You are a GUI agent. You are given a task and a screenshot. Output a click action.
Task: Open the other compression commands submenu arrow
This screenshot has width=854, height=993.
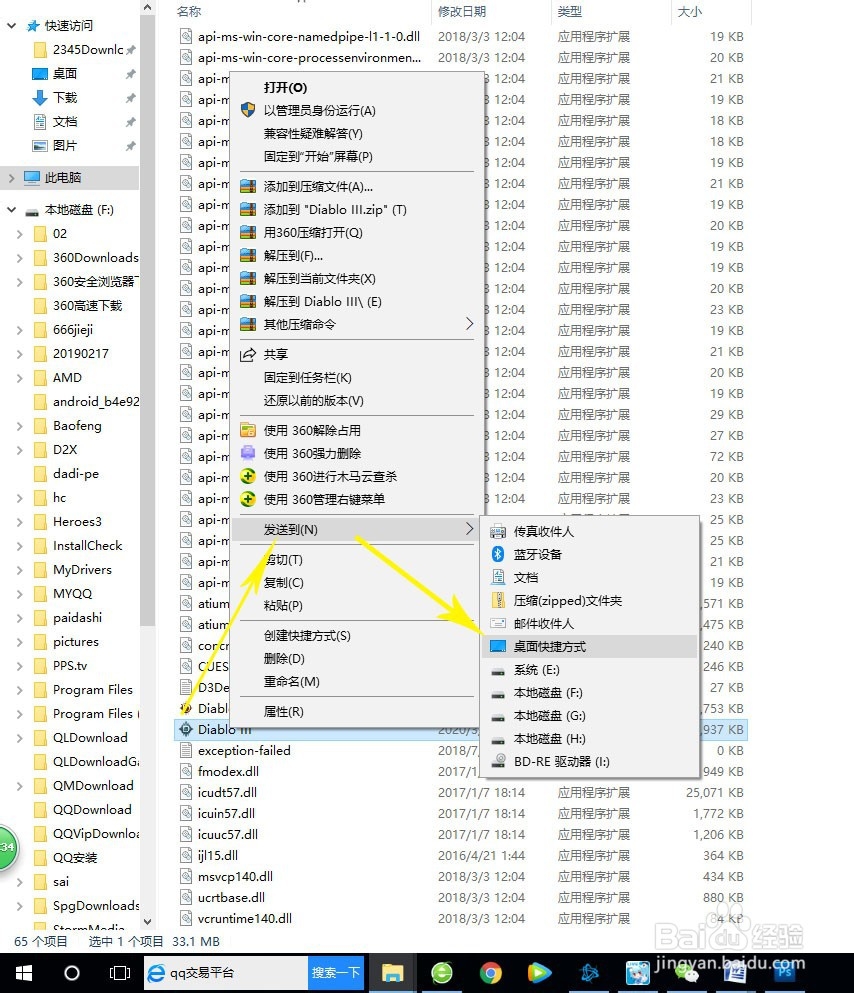[469, 324]
